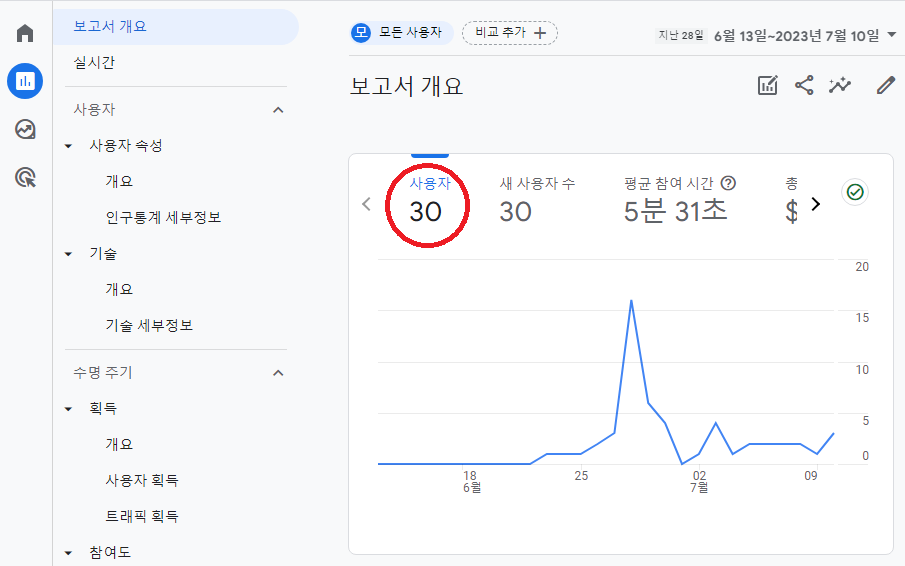Viewport: 905px width, 566px height.
Task: Open 개요 under 사용자 속성
Action: (x=119, y=181)
